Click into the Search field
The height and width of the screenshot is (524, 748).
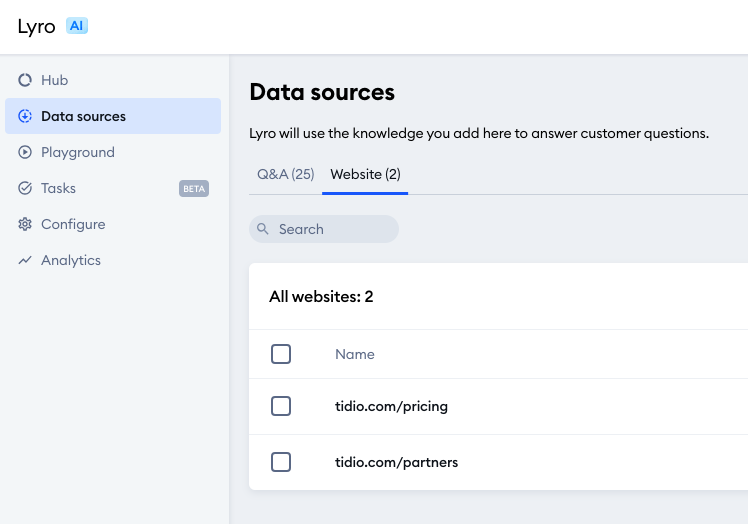click(324, 229)
